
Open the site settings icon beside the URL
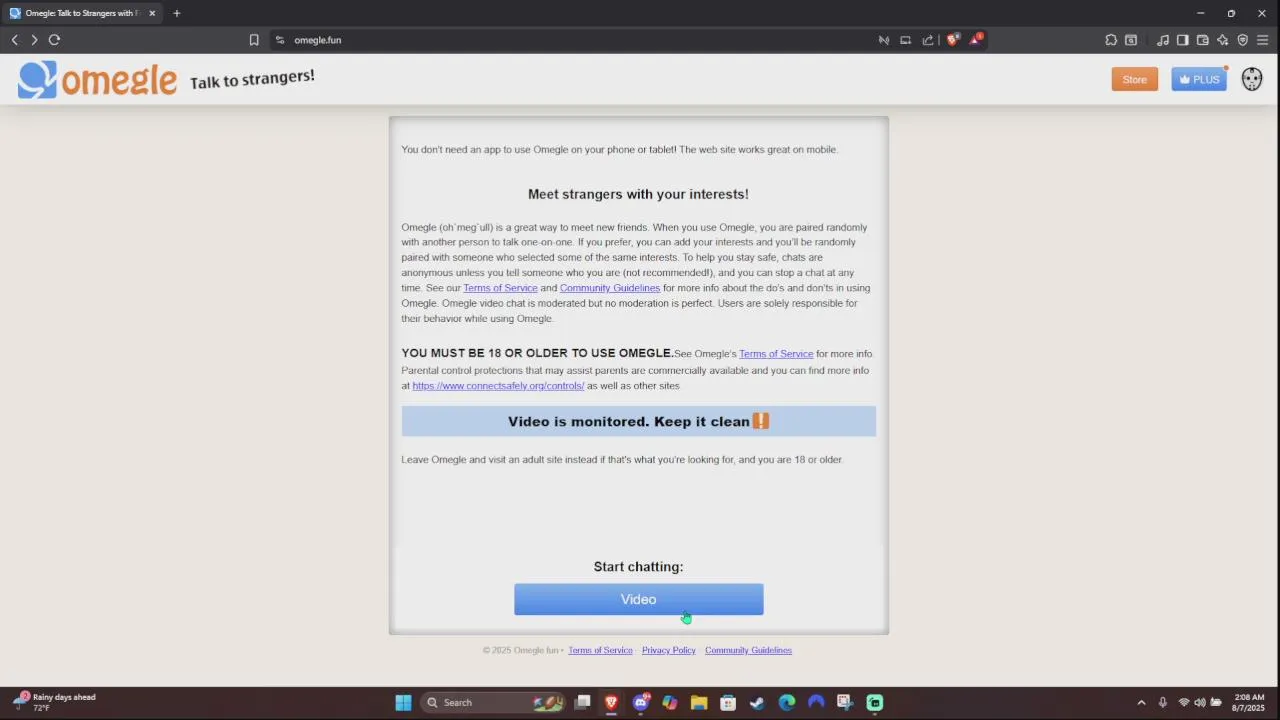280,40
